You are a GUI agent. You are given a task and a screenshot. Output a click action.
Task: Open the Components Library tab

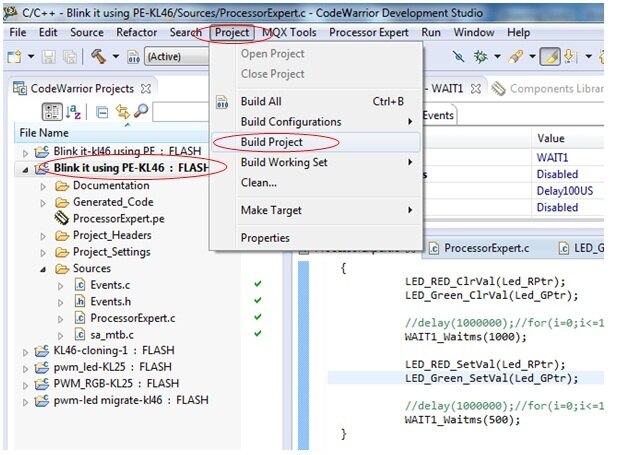(x=548, y=89)
